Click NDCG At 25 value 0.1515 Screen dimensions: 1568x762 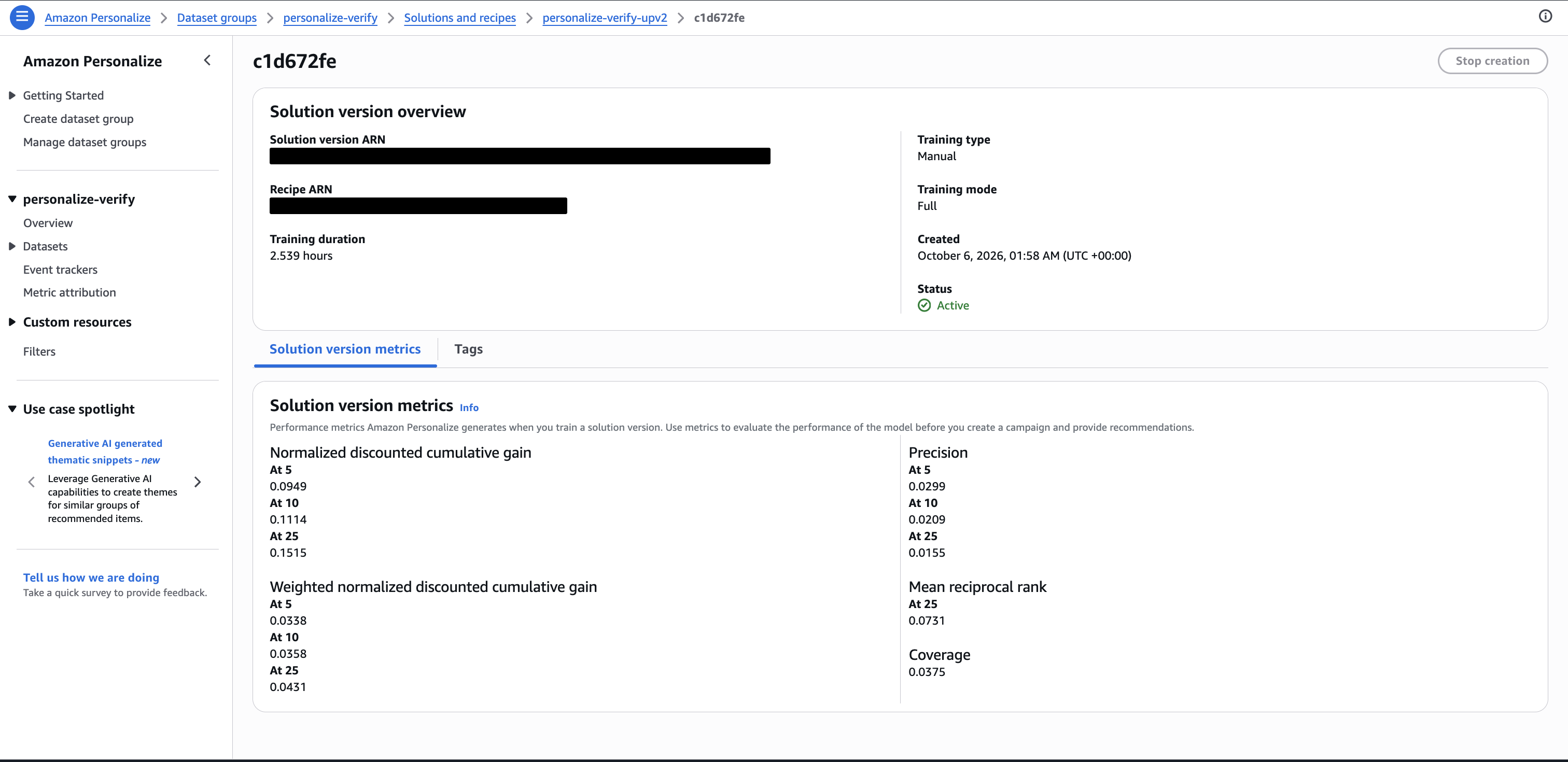point(288,553)
